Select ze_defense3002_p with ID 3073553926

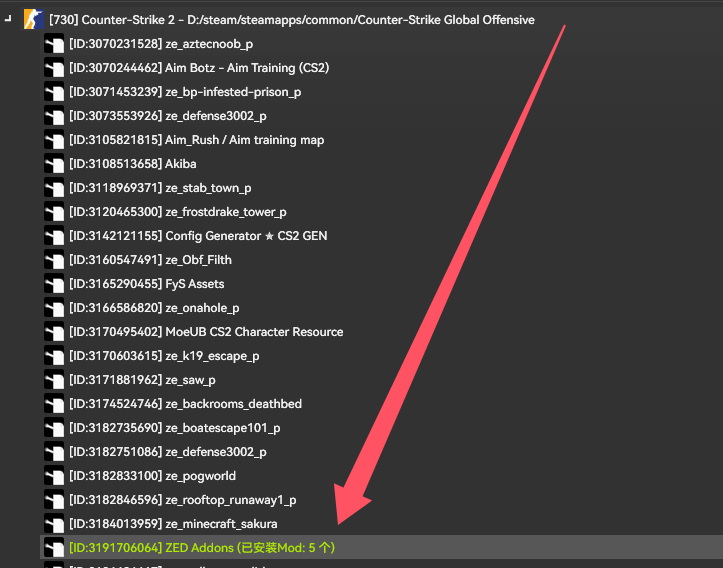click(168, 116)
